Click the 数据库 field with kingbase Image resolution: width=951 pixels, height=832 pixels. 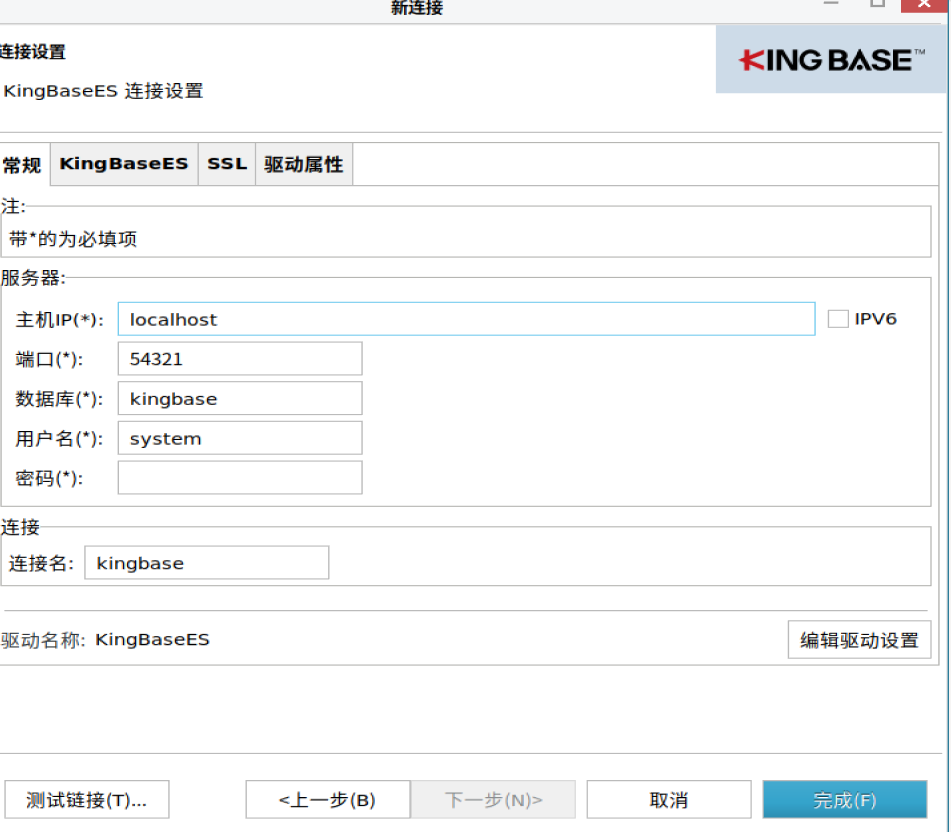click(x=240, y=398)
